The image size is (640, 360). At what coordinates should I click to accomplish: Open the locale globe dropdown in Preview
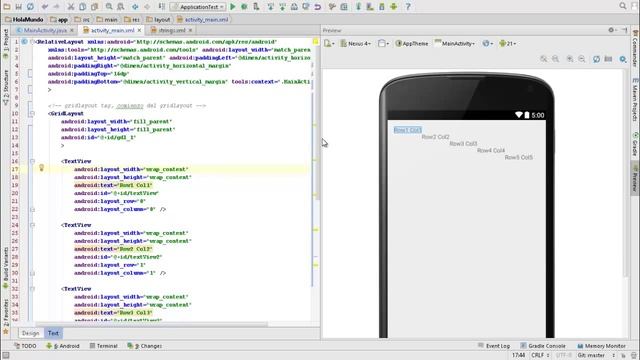tap(487, 43)
